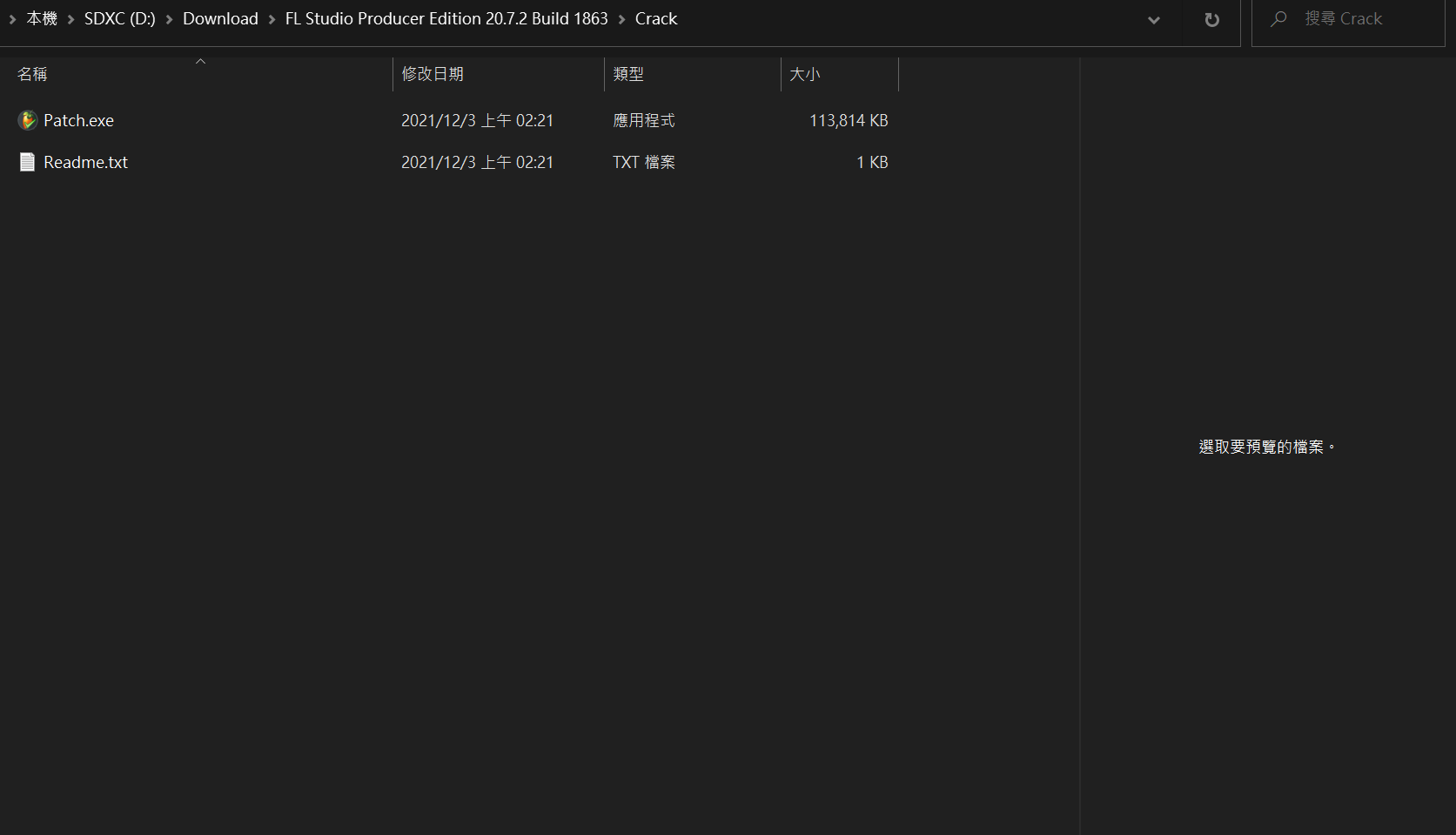Screen dimensions: 1456x835
Task: Open FL Studio Producer Edition folder breadcrumb
Action: click(x=446, y=19)
